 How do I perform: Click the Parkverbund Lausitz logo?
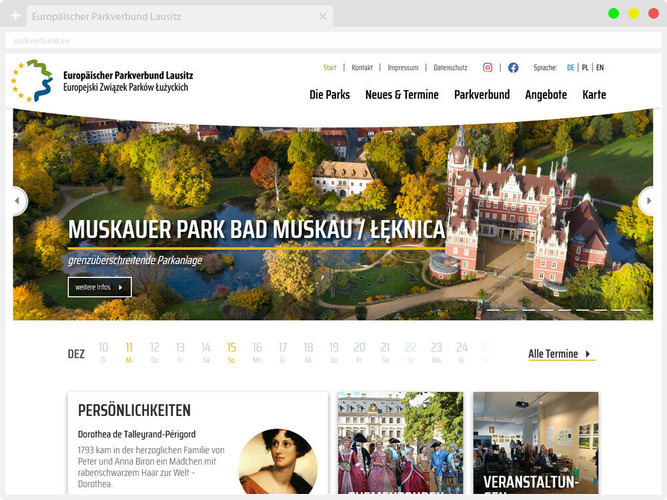102,81
